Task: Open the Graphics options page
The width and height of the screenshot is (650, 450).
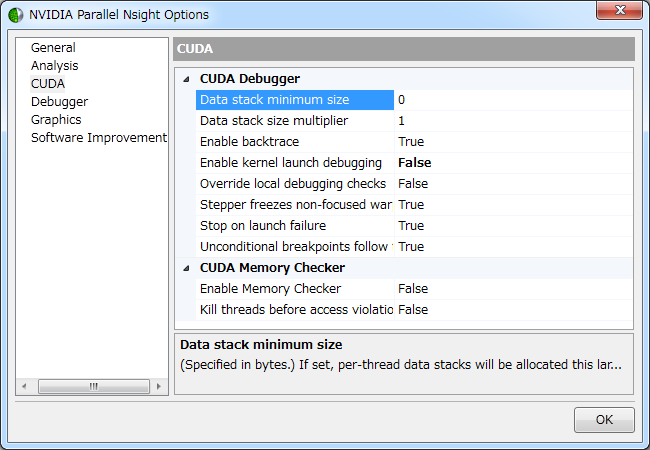Action: 56,120
